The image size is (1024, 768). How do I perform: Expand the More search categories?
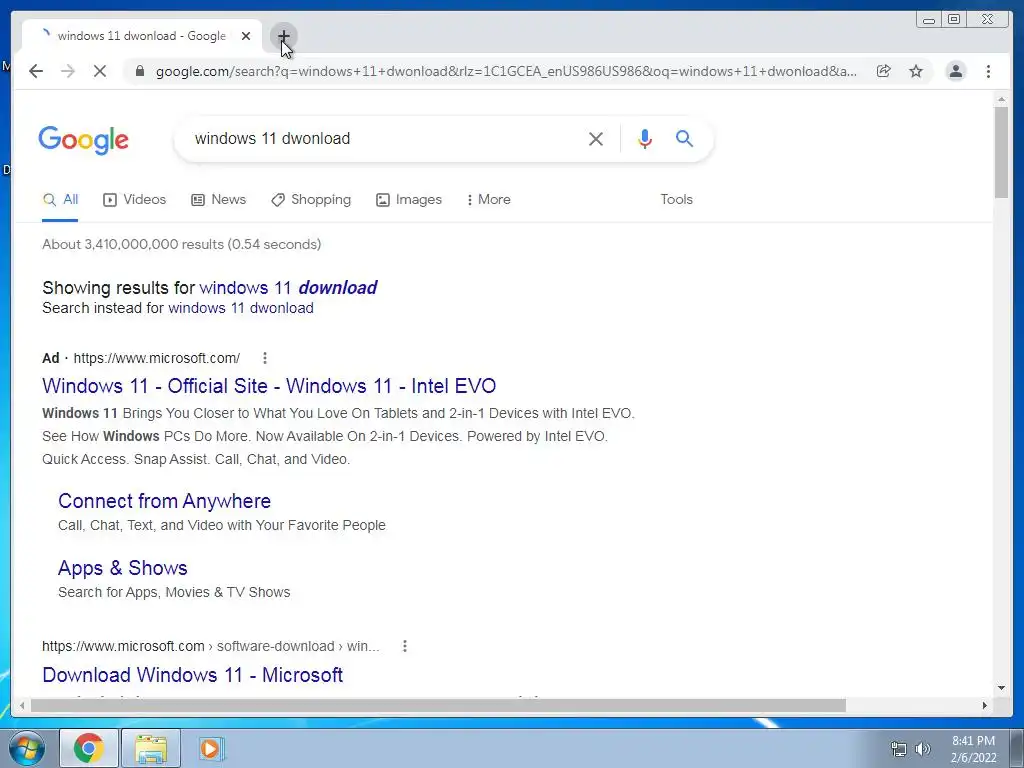[x=488, y=200]
